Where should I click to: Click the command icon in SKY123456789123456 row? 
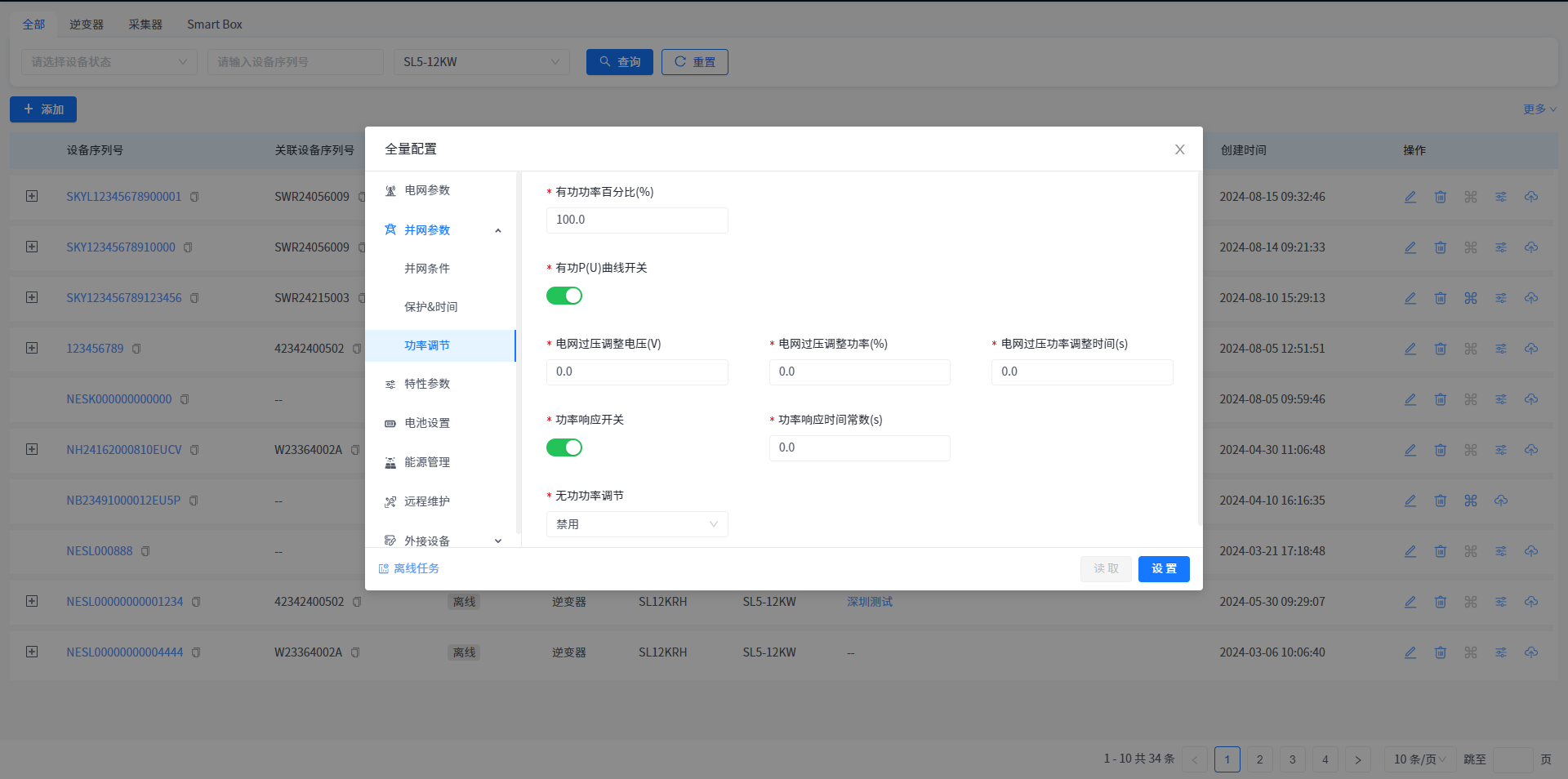[1471, 298]
